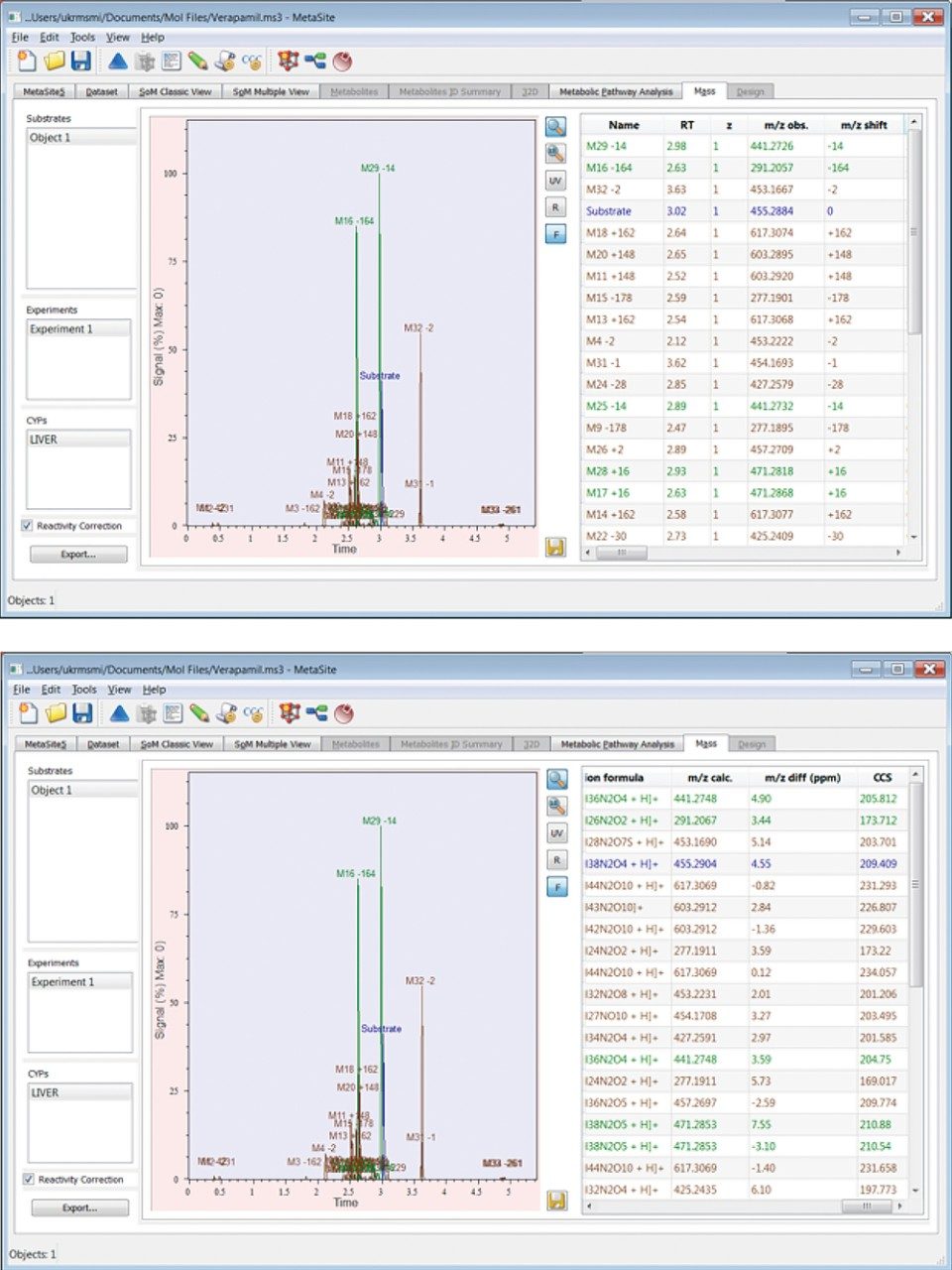Click the green-blue pathway icon in top window toolbar
This screenshot has width=952, height=1270.
(x=315, y=62)
